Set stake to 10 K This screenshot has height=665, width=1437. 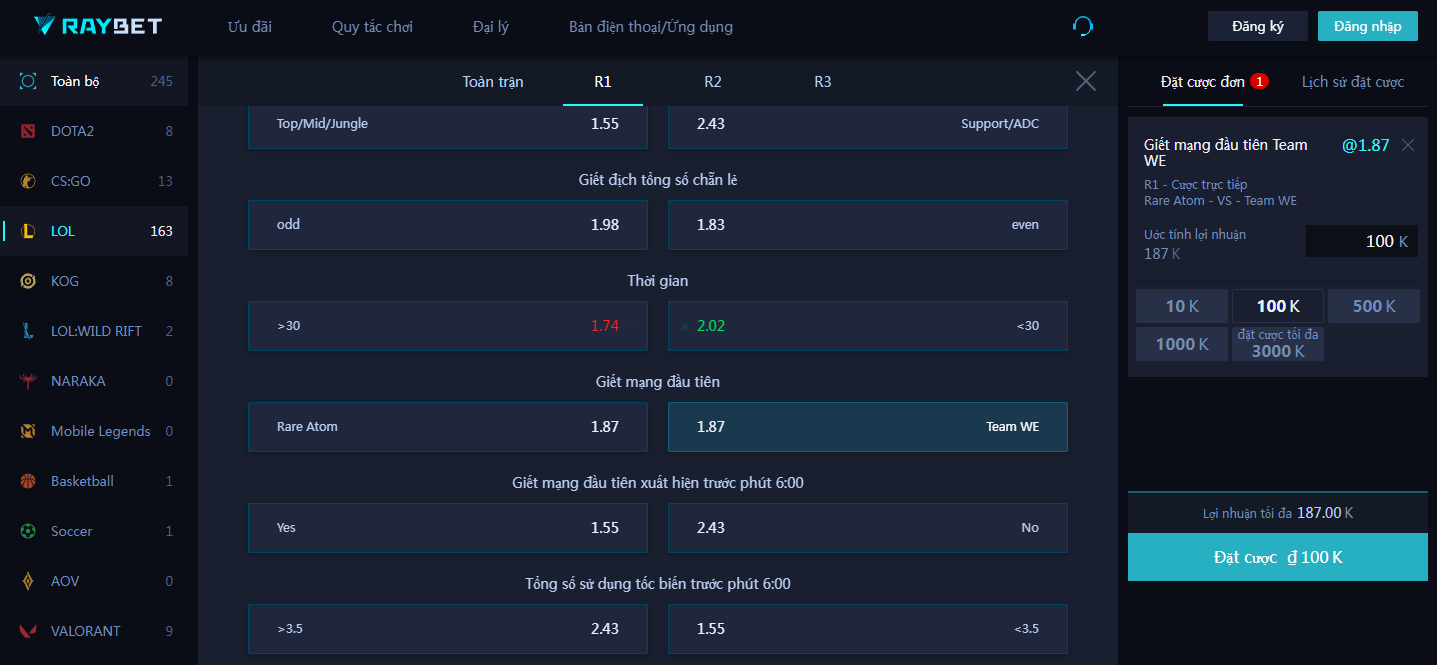1182,306
